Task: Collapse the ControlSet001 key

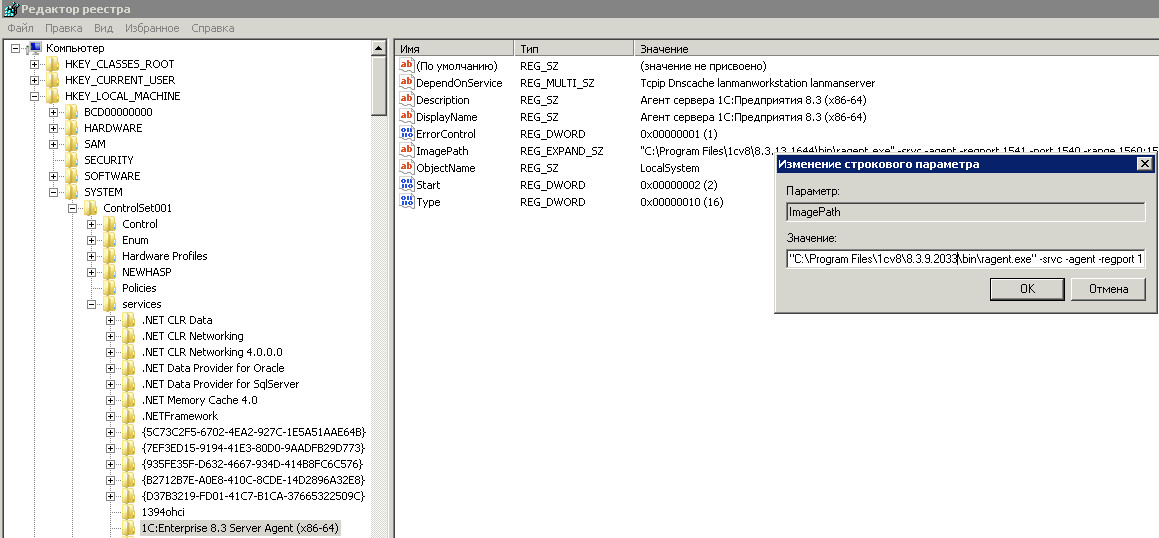Action: tap(72, 208)
